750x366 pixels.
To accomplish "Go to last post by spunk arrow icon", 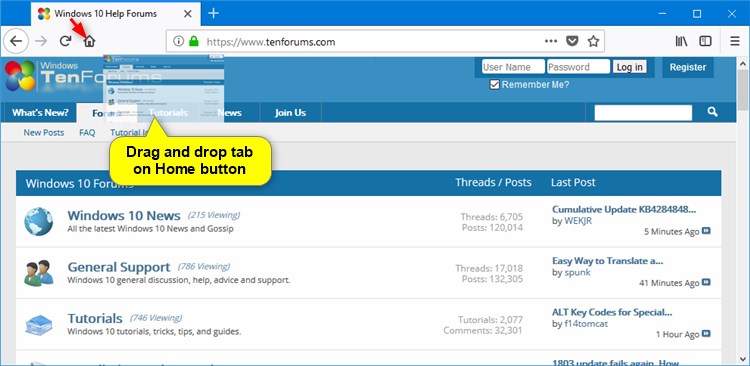I will point(706,282).
